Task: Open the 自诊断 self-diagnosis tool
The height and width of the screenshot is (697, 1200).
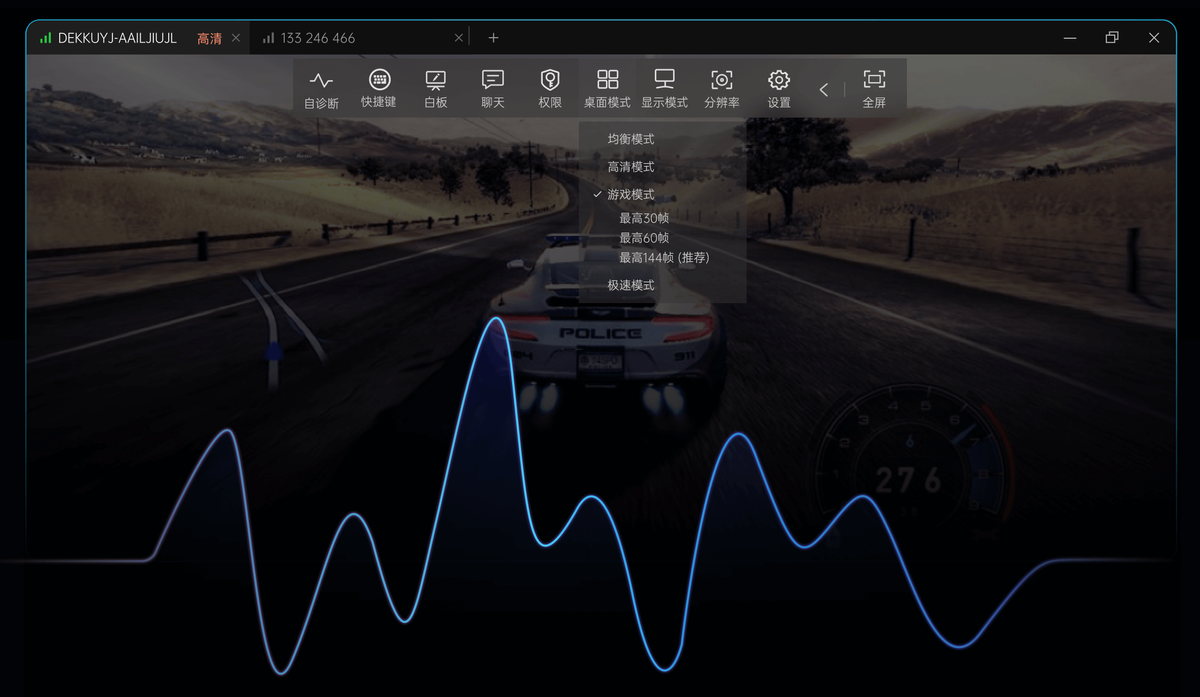Action: (321, 88)
